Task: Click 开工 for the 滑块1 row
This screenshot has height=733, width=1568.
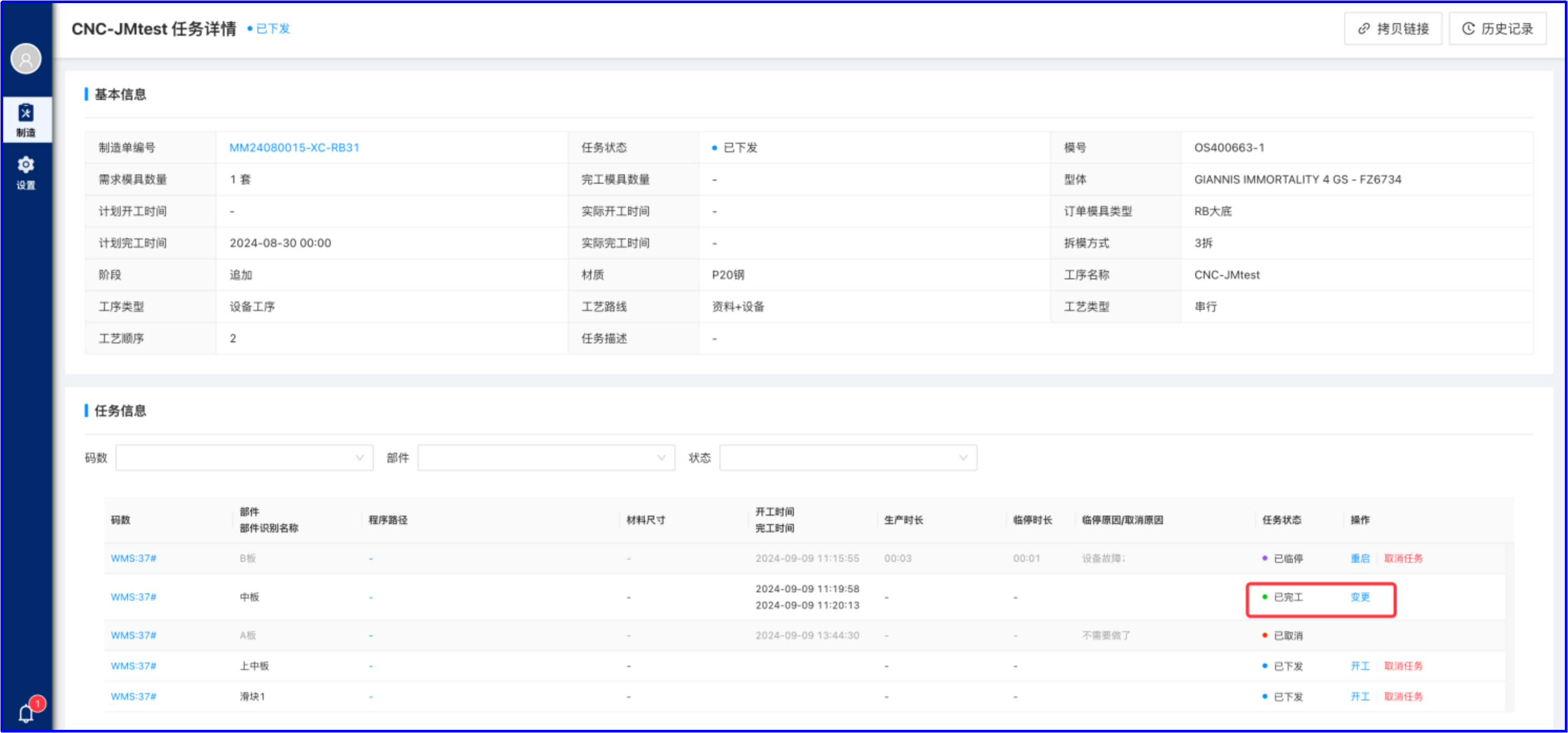Action: pyautogui.click(x=1360, y=696)
